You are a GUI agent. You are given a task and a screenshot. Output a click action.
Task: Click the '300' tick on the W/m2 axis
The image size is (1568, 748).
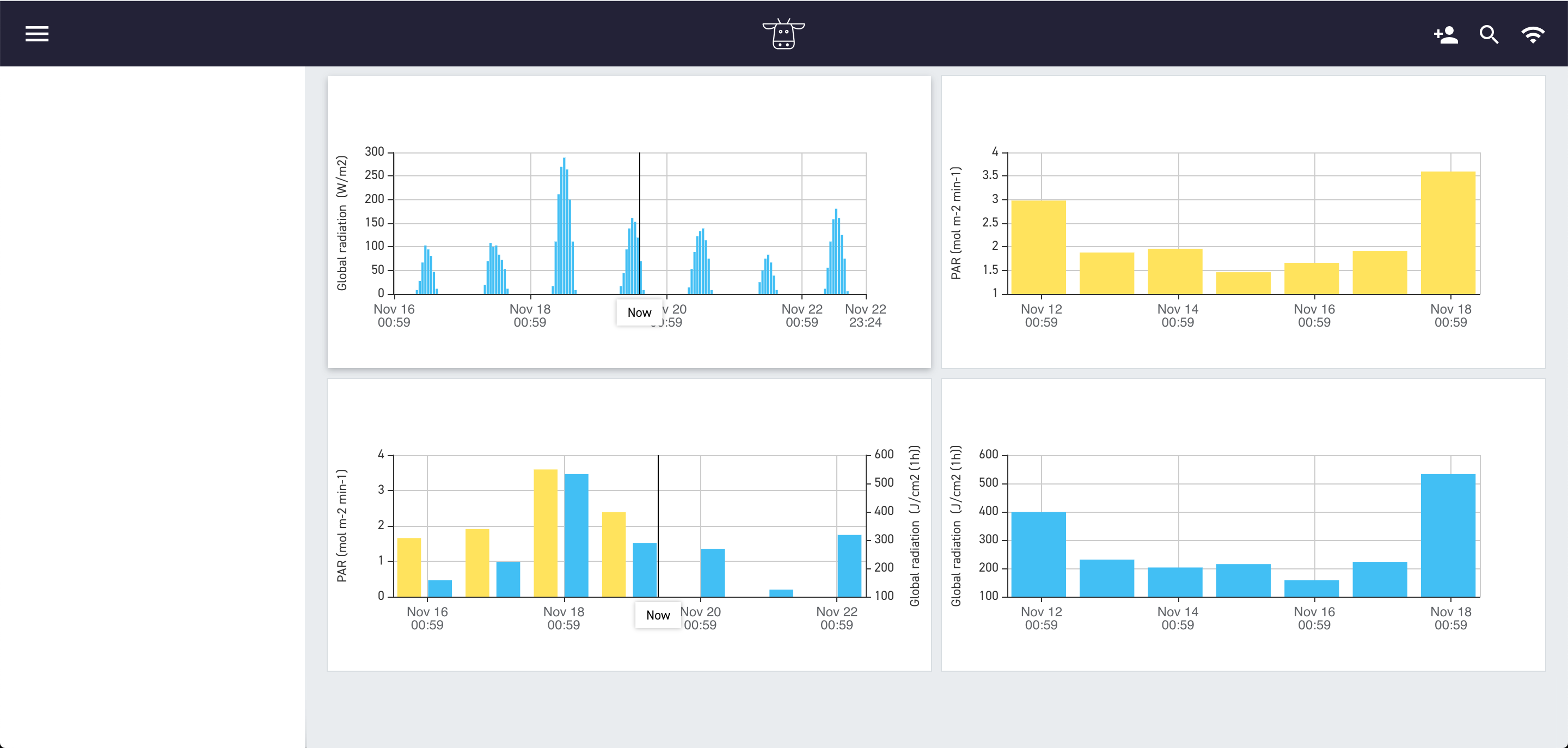pyautogui.click(x=375, y=151)
